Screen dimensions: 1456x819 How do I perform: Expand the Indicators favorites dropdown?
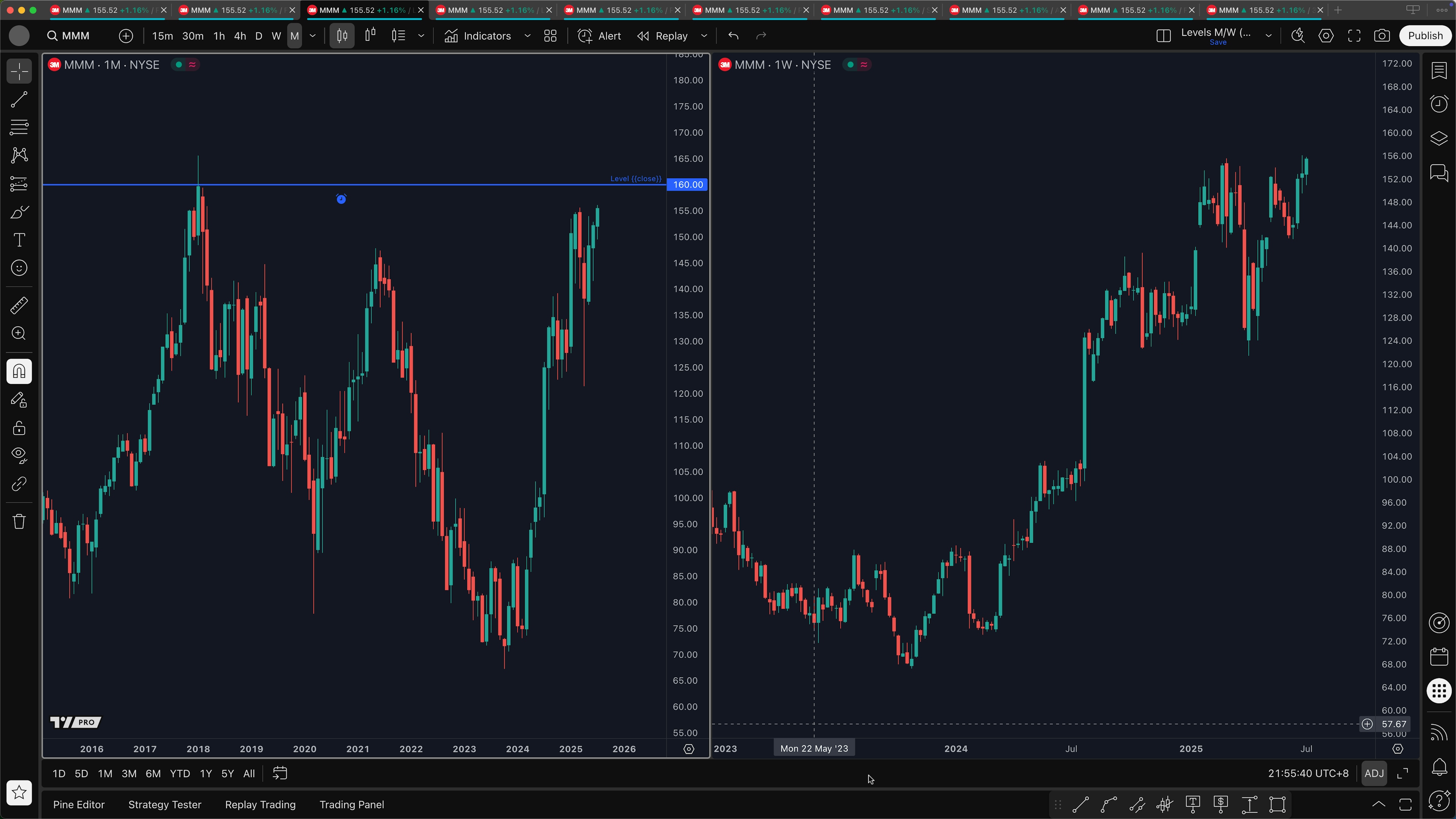pyautogui.click(x=527, y=36)
